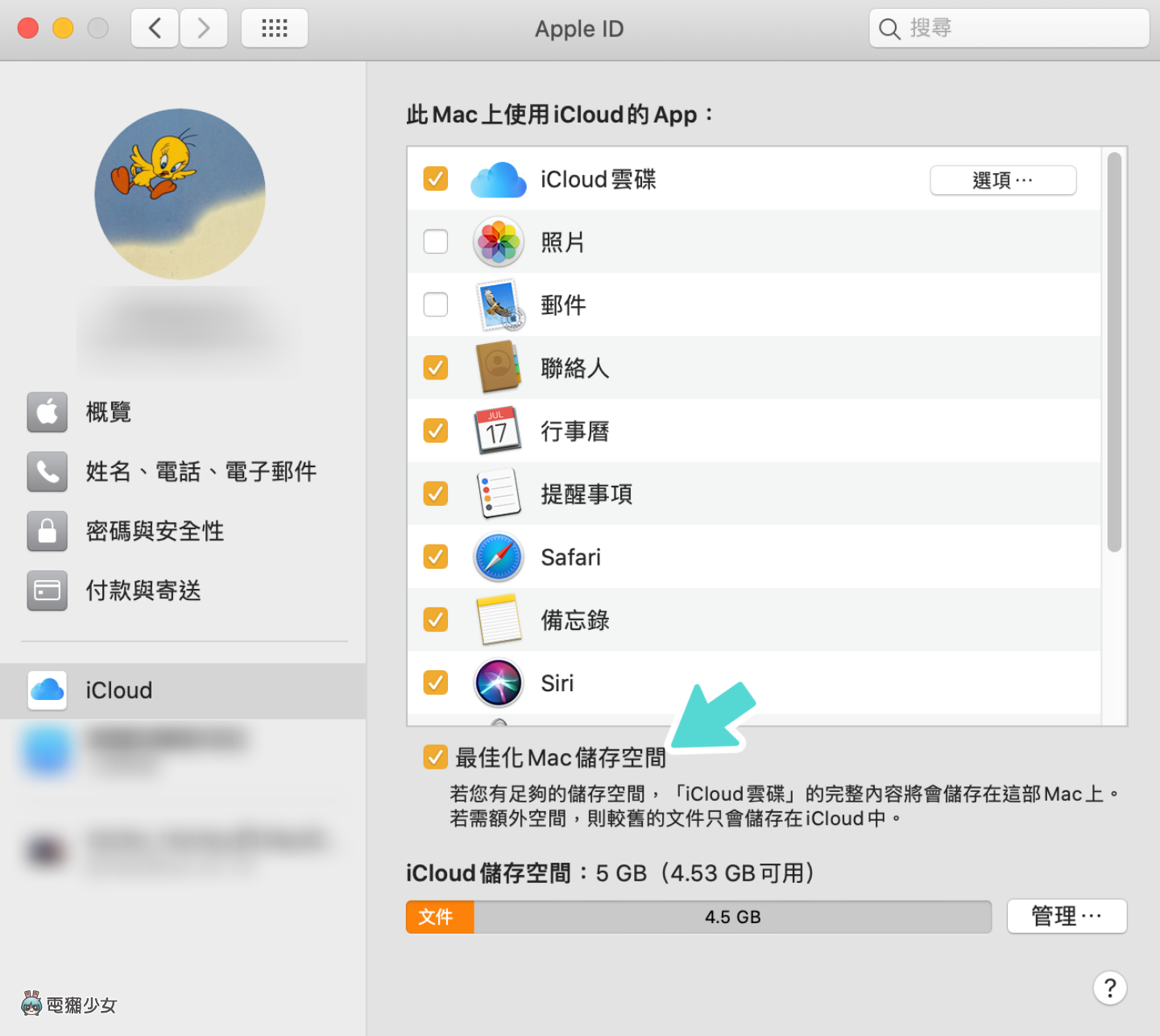This screenshot has height=1036, width=1160.
Task: Click the 行事曆 row label
Action: [575, 431]
